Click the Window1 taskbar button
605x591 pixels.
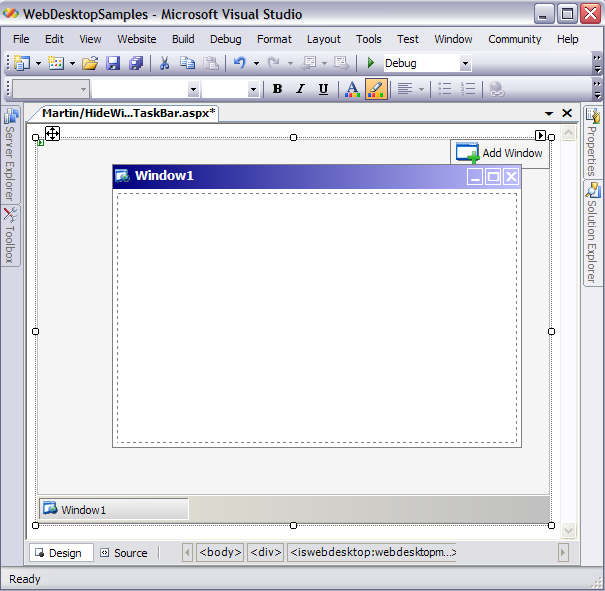(x=113, y=509)
